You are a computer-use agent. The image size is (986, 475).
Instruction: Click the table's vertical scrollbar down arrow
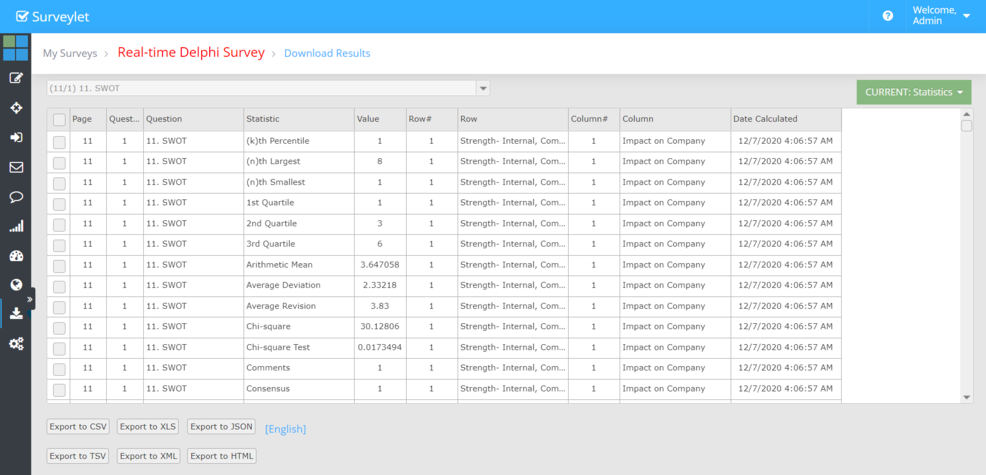tap(966, 397)
